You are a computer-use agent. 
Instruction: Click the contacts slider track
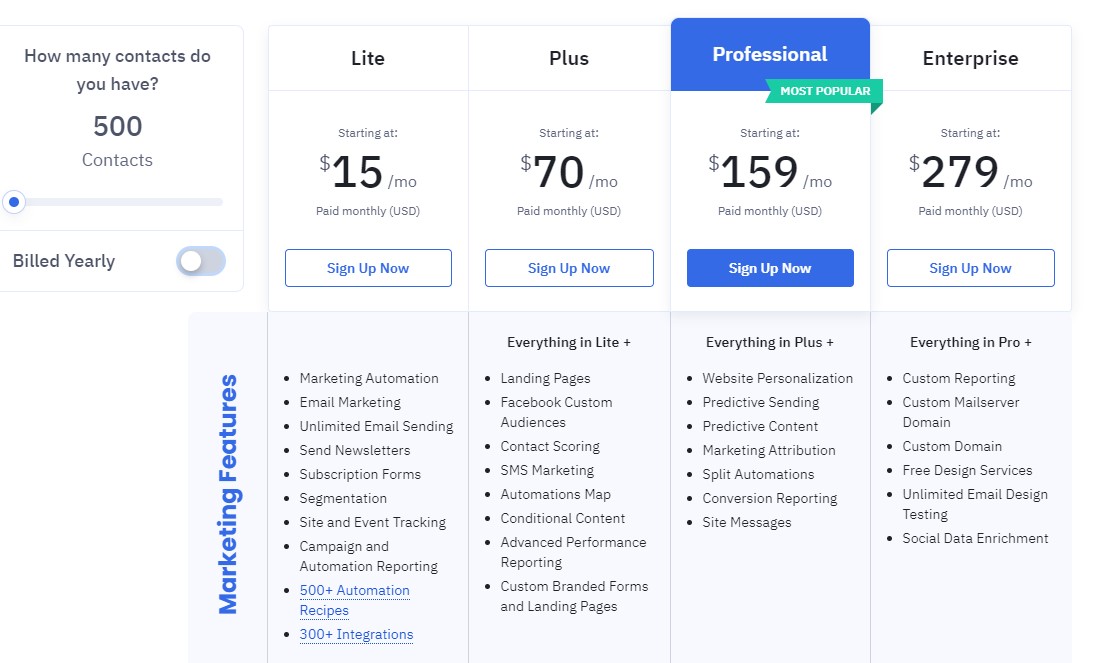pos(120,202)
